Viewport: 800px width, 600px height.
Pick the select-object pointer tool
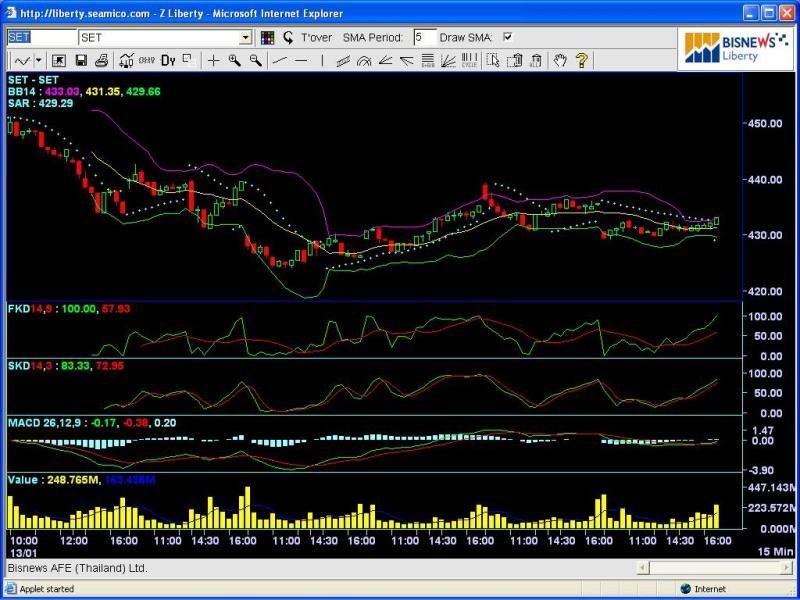(x=493, y=61)
